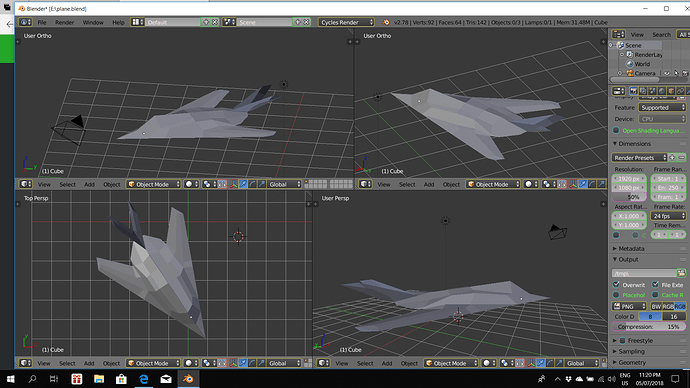Enable the Placeholders checkbox

[616, 295]
